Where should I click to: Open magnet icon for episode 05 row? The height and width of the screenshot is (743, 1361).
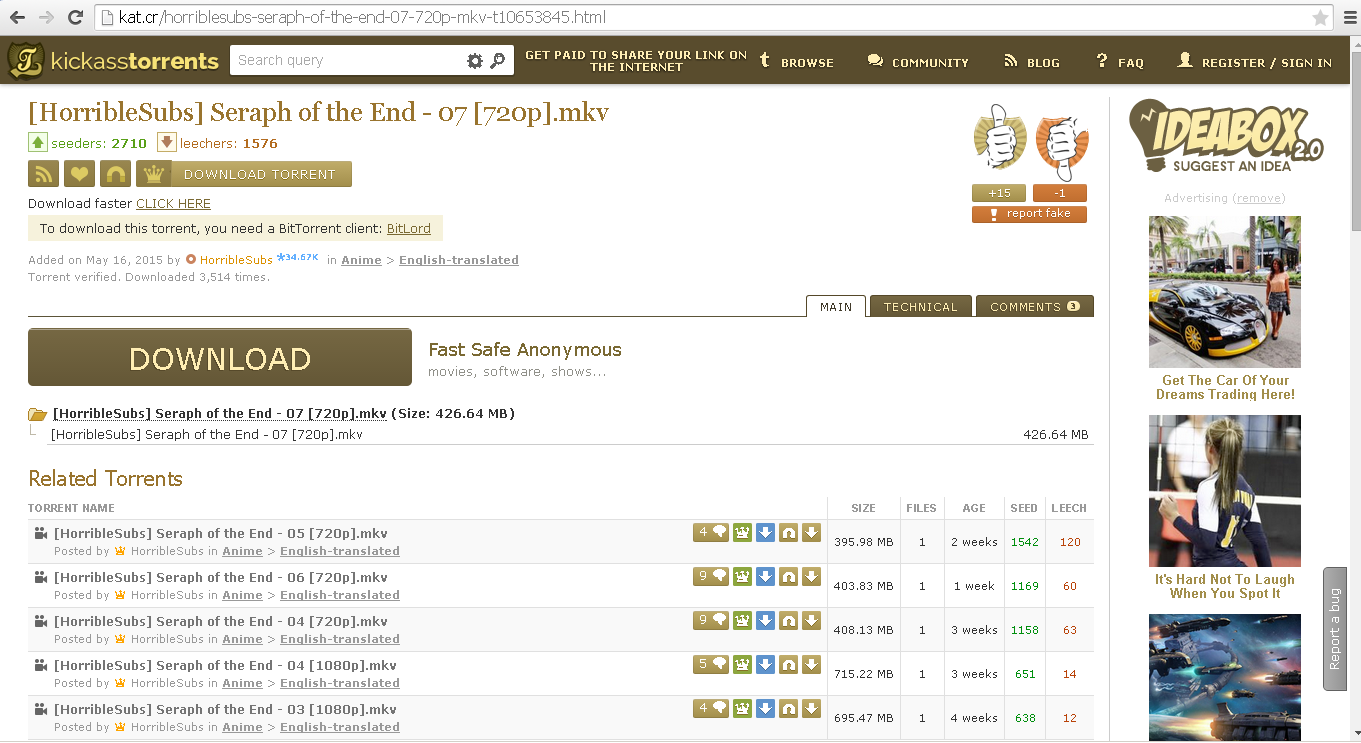788,532
